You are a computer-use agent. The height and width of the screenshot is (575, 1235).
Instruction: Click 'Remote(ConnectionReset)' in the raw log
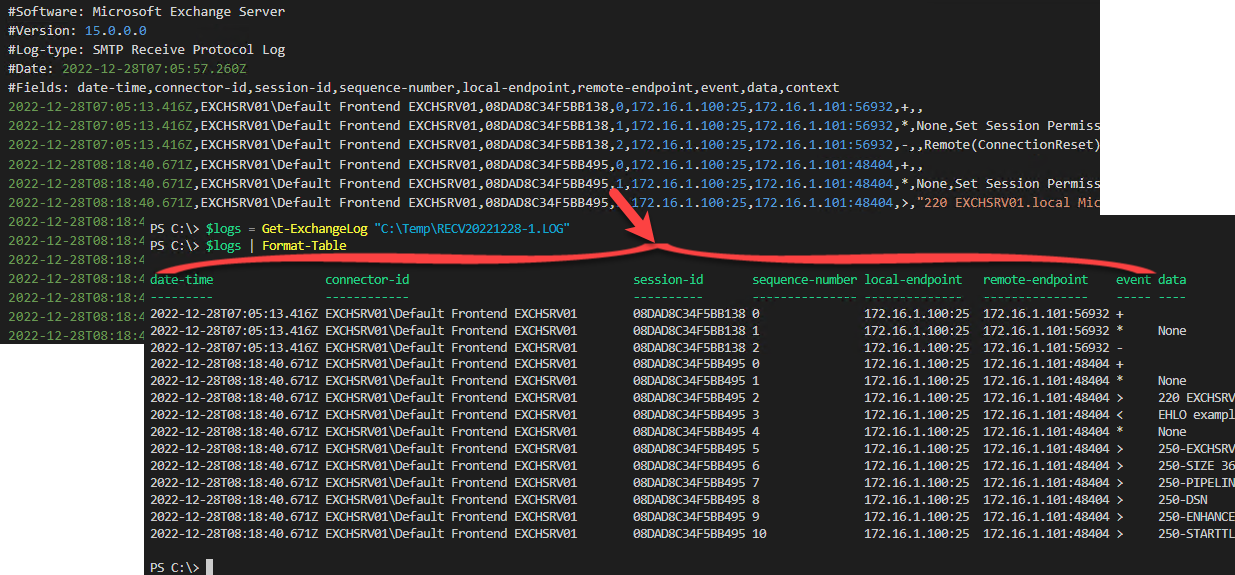pyautogui.click(x=1013, y=145)
